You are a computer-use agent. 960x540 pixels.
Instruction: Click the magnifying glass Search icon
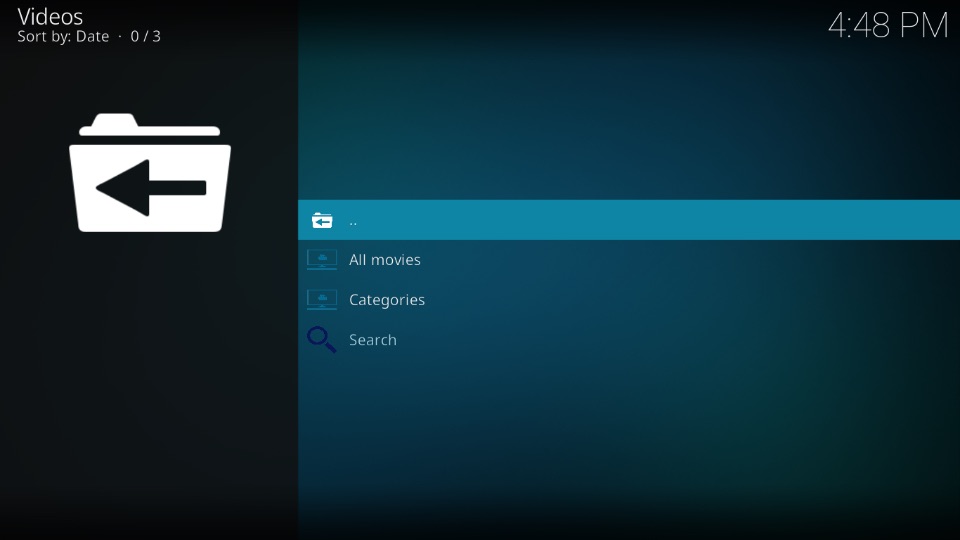(x=321, y=340)
